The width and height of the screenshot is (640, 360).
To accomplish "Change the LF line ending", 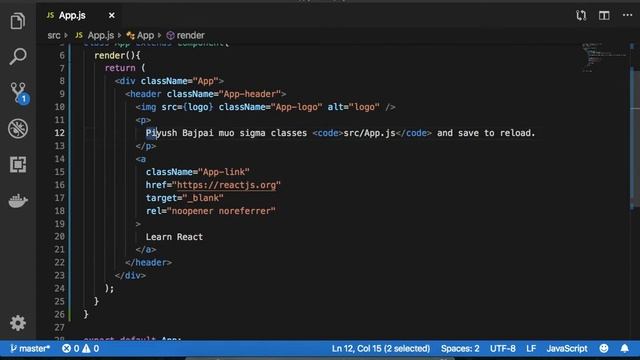I will pyautogui.click(x=531, y=349).
